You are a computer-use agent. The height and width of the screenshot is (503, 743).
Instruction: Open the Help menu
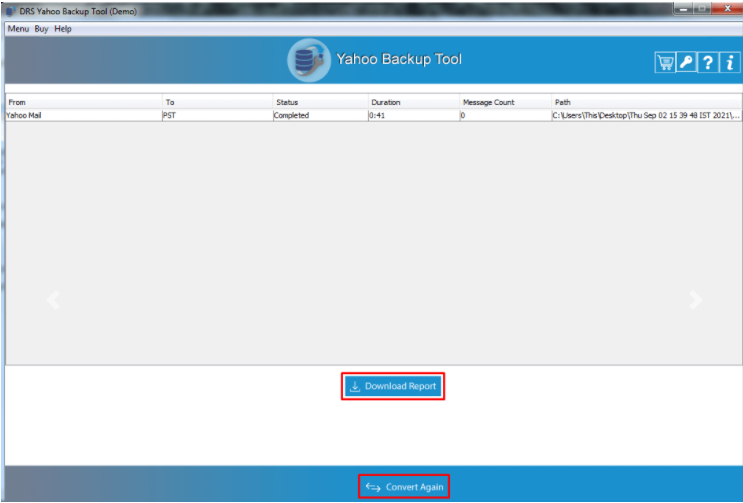pos(63,29)
